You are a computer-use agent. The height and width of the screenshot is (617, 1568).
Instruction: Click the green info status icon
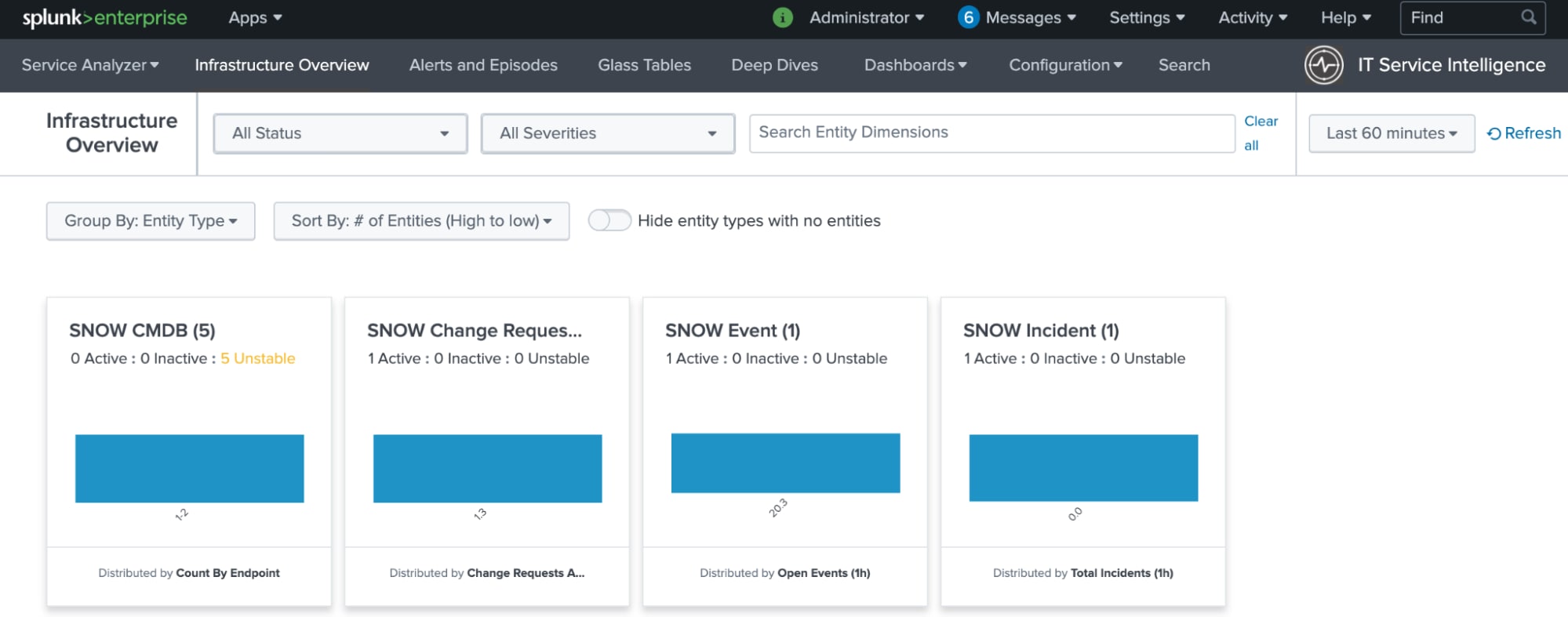[x=782, y=17]
